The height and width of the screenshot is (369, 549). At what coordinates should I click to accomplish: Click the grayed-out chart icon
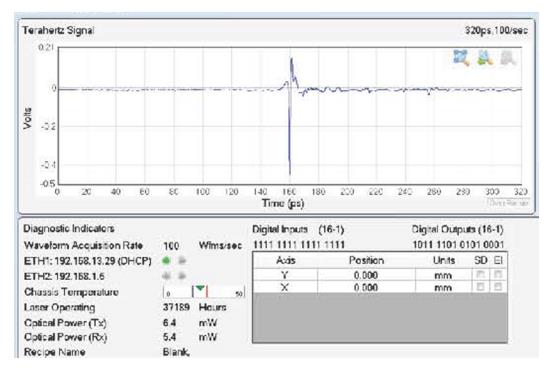click(508, 57)
